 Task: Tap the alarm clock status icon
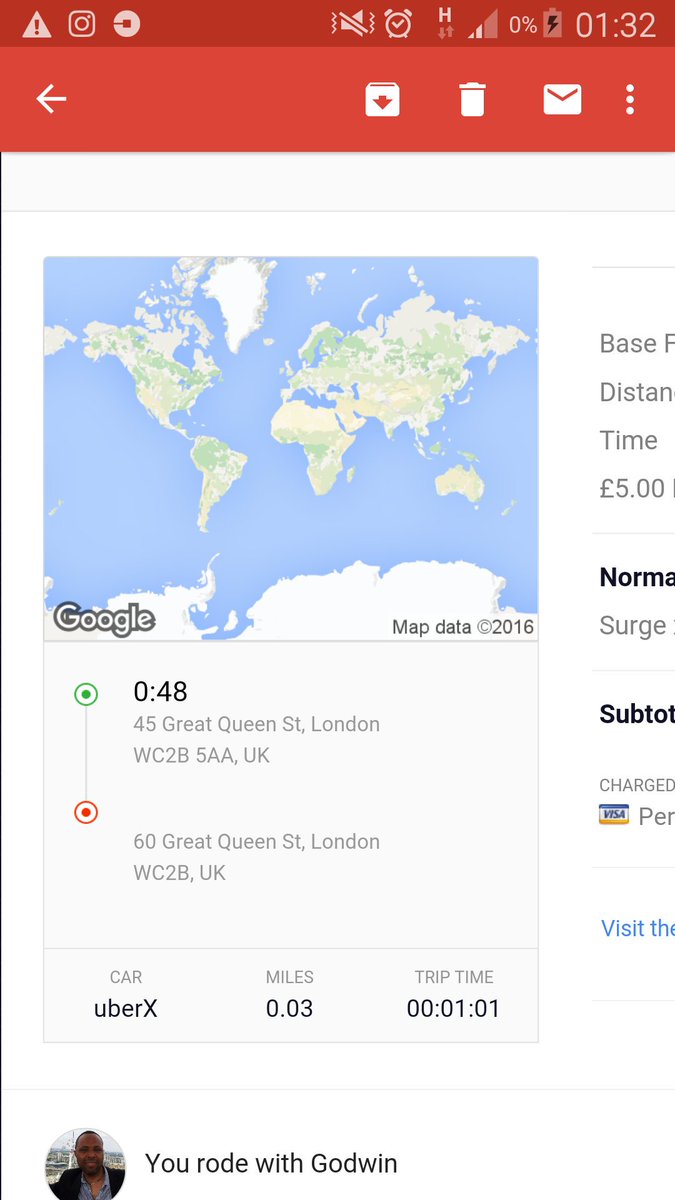398,24
